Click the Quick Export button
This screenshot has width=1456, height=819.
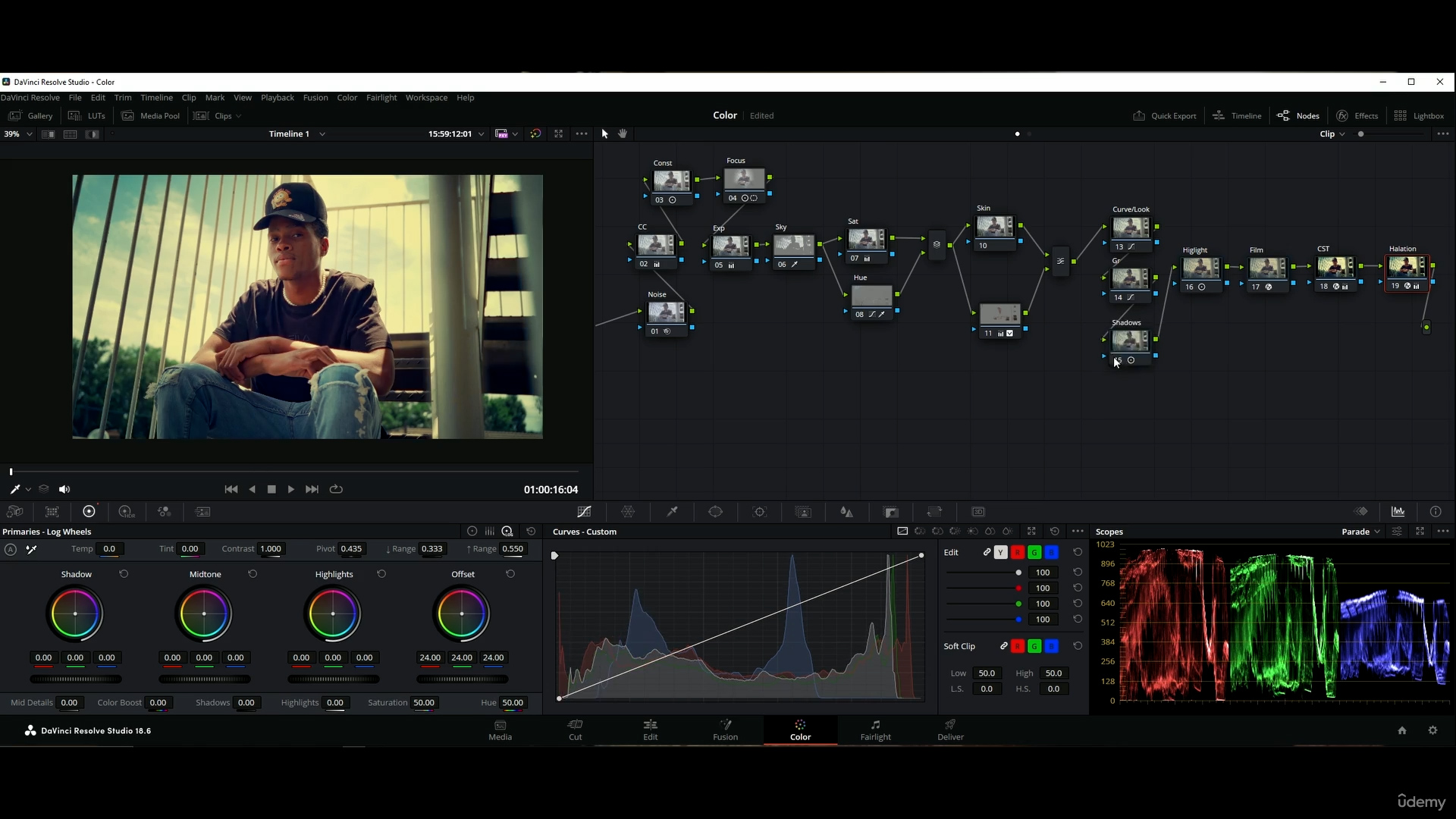click(x=1165, y=116)
